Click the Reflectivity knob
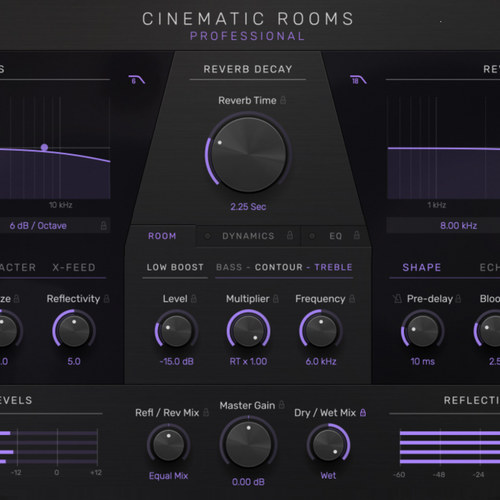Image resolution: width=500 pixels, height=500 pixels. pyautogui.click(x=74, y=330)
